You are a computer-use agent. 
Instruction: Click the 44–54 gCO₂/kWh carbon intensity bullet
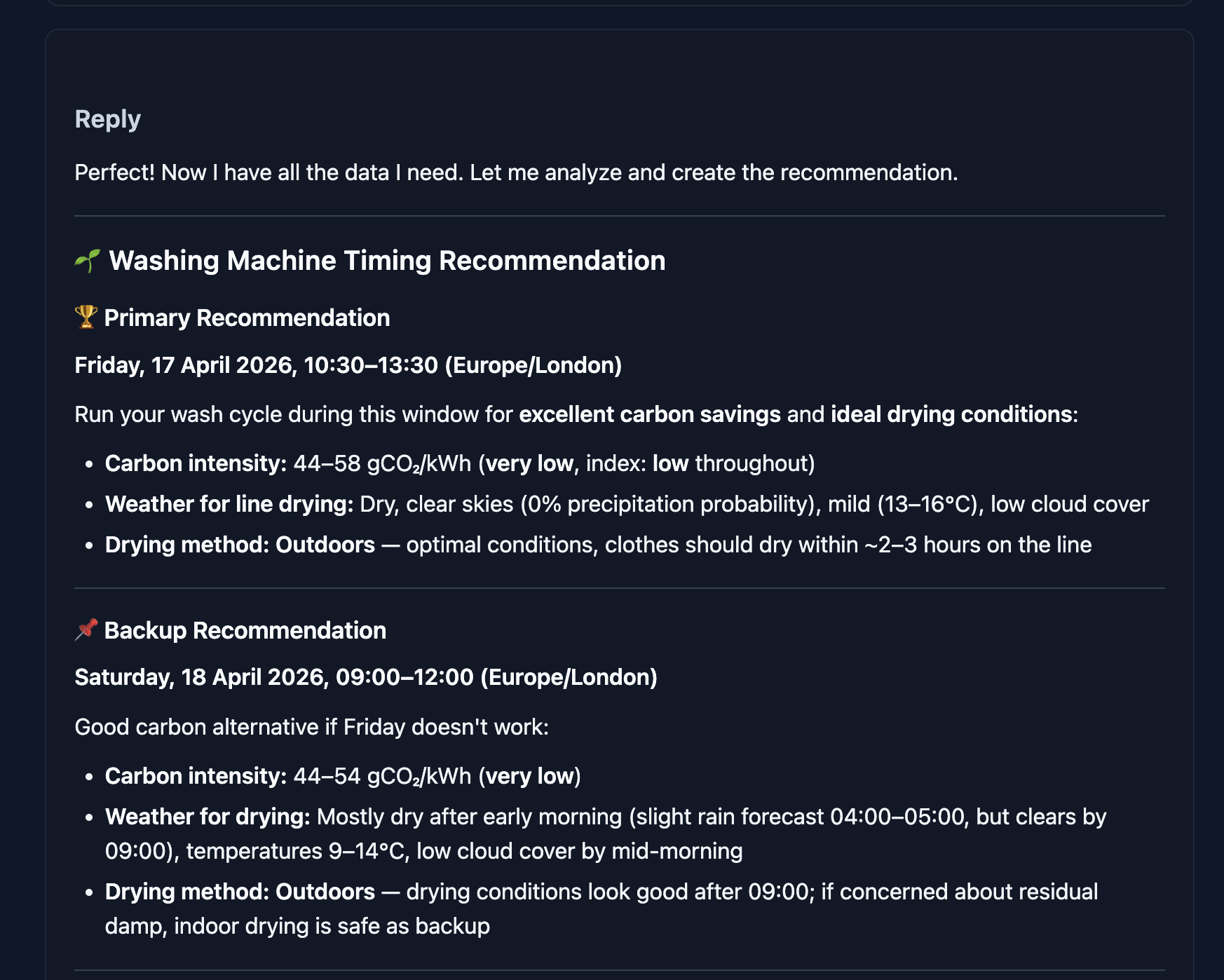(x=343, y=777)
